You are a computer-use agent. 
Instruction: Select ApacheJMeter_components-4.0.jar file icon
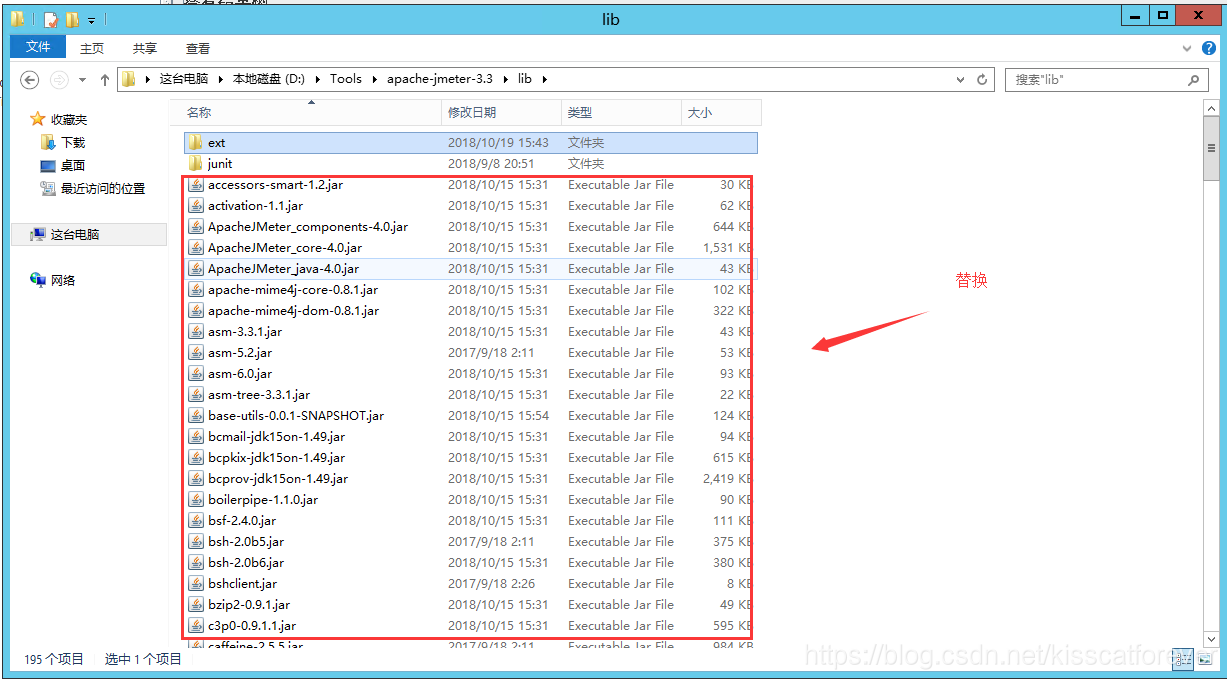coord(196,226)
